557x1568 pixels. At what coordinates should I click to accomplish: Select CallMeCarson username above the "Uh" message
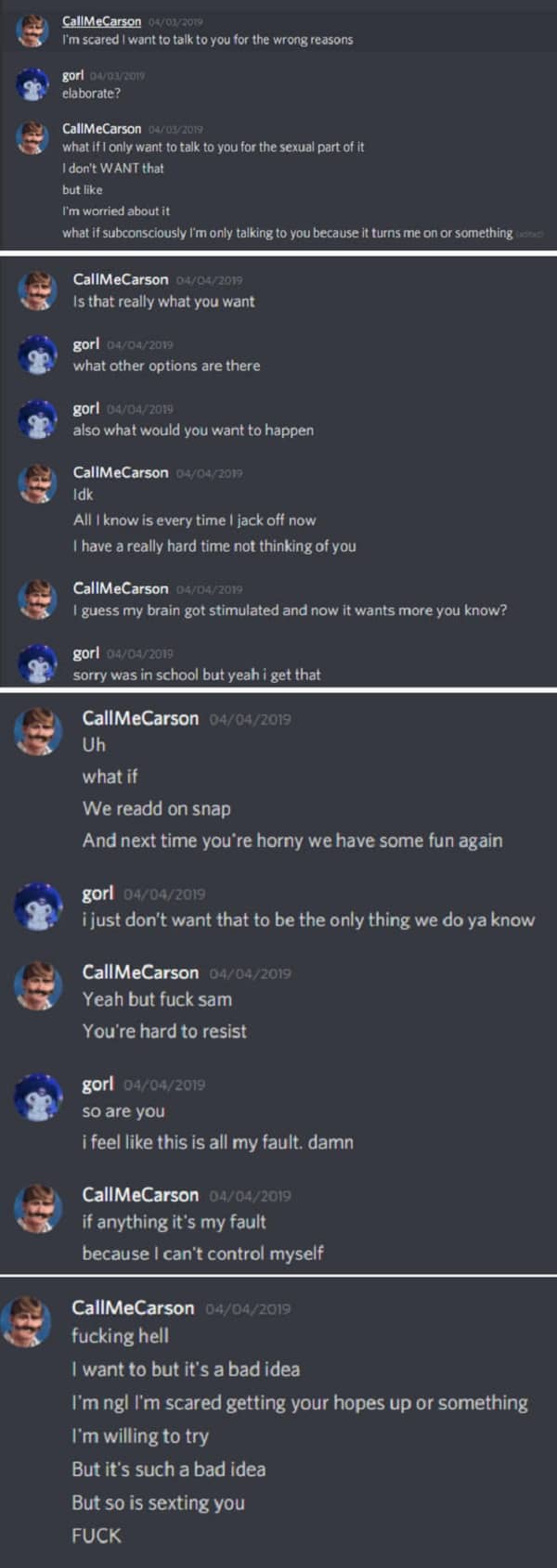(x=140, y=718)
